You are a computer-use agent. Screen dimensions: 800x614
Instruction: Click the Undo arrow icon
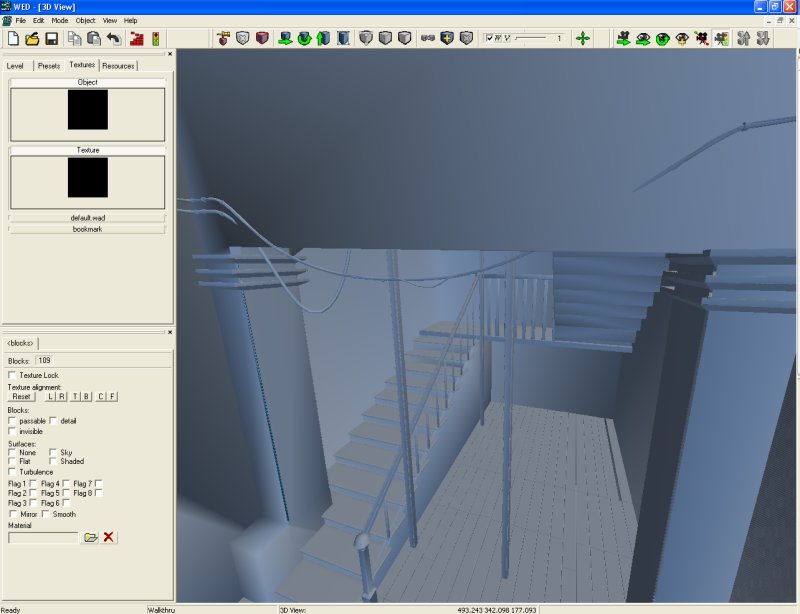point(113,39)
